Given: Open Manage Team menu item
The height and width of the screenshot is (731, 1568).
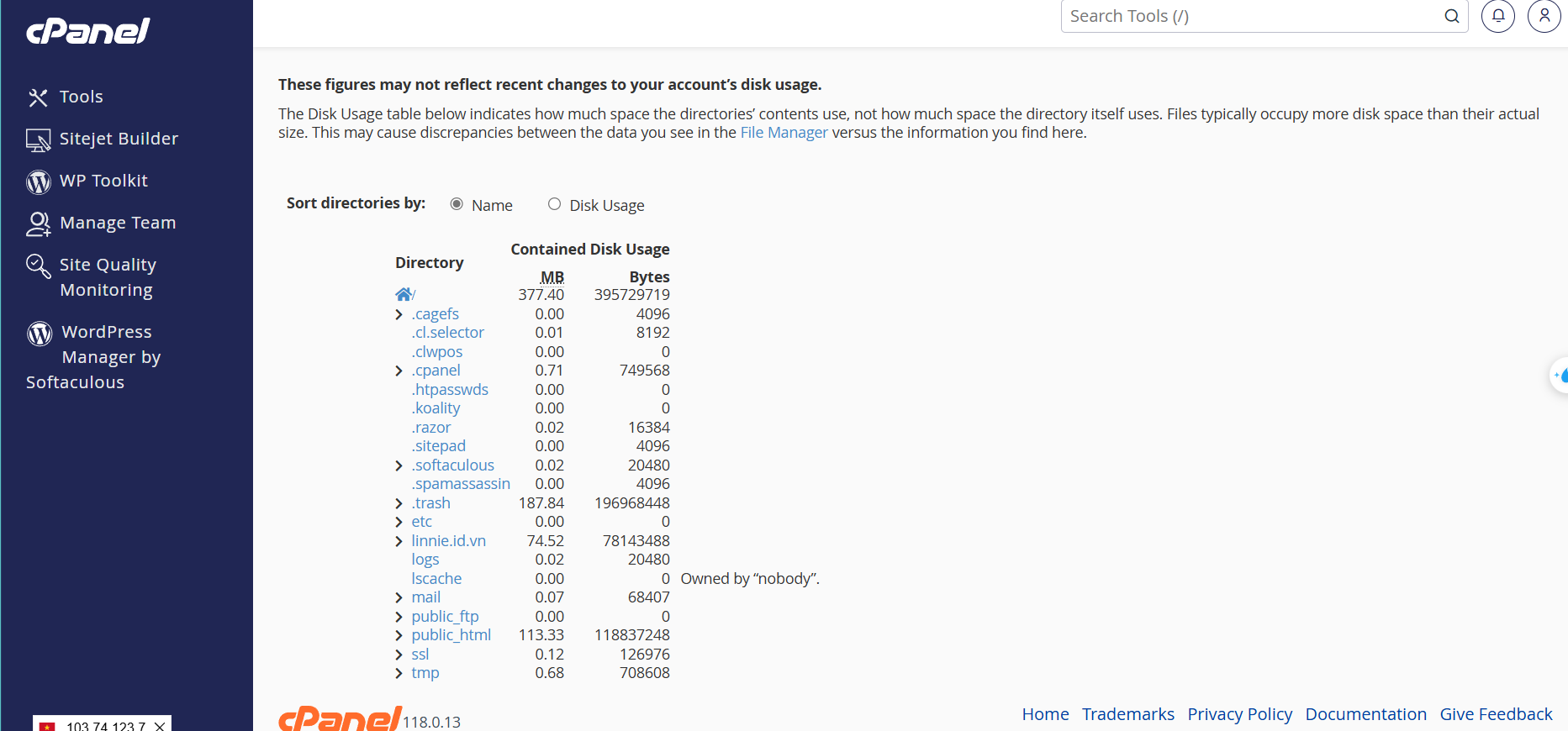Looking at the screenshot, I should [118, 223].
